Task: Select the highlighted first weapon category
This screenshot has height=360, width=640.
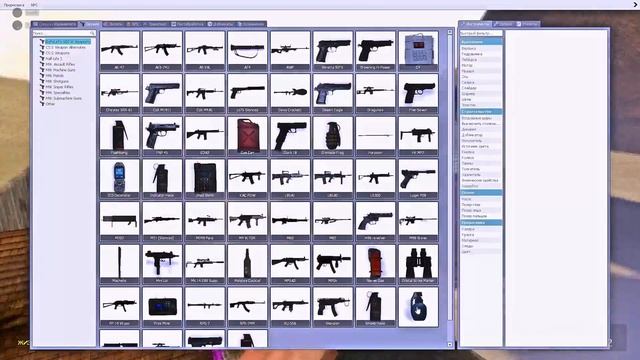Action: click(67, 42)
